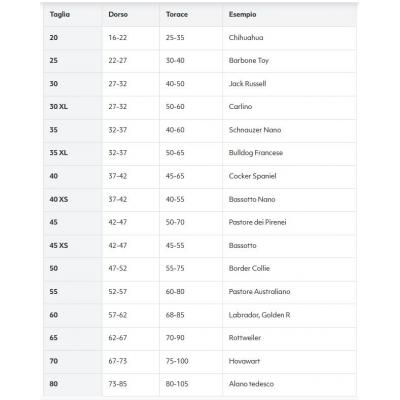Image resolution: width=400 pixels, height=400 pixels.
Task: Click the 75-100 torace value
Action: 177,361
